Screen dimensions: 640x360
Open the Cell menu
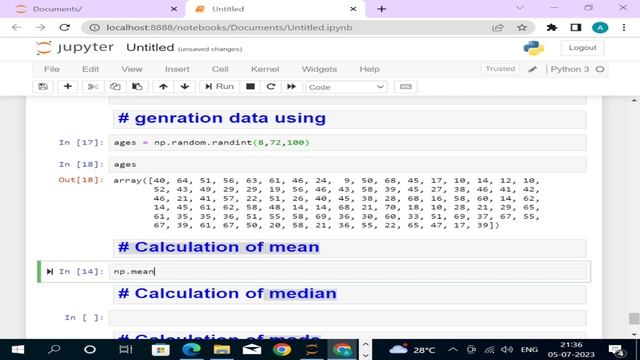pyautogui.click(x=220, y=69)
